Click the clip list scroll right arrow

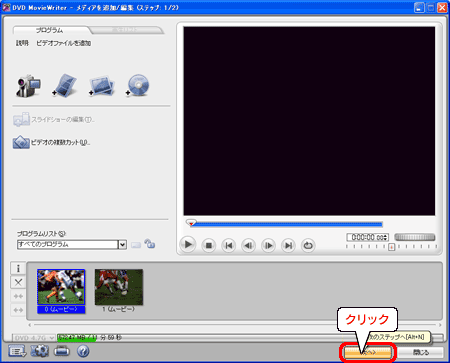click(x=440, y=325)
